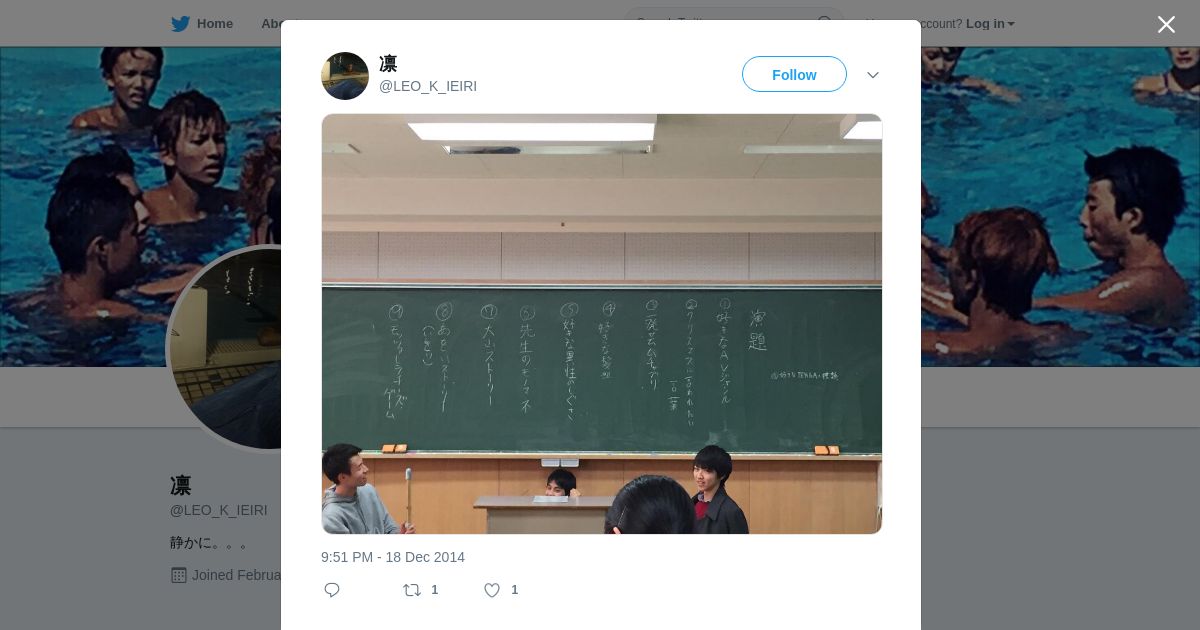Click the calendar joined-date icon
This screenshot has width=1200, height=630.
click(x=179, y=575)
